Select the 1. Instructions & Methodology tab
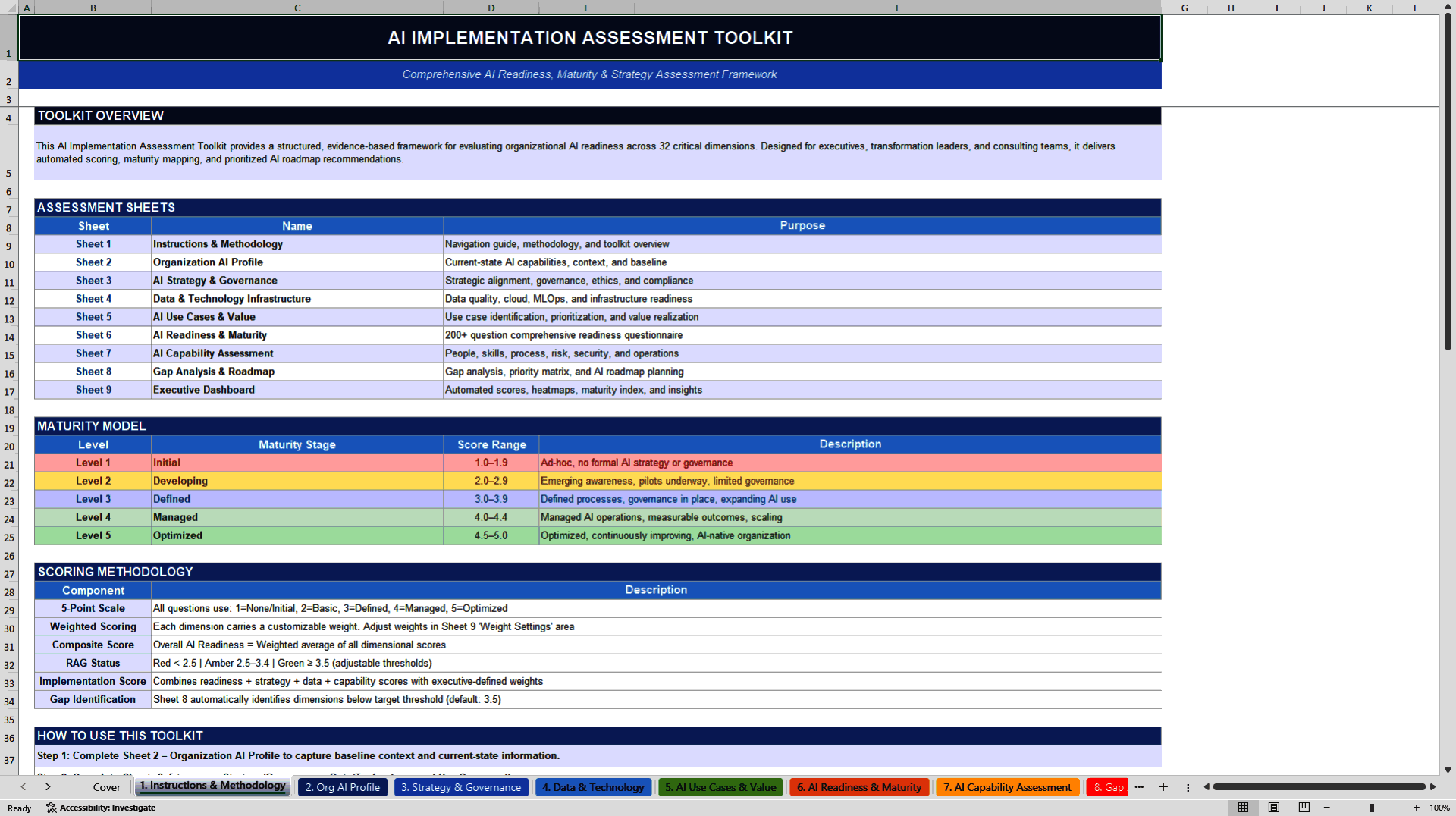The height and width of the screenshot is (816, 1456). [212, 786]
